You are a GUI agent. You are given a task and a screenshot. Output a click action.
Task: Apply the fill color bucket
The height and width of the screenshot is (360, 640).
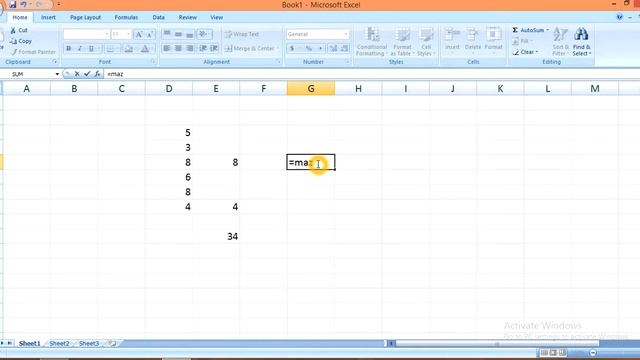[x=129, y=49]
